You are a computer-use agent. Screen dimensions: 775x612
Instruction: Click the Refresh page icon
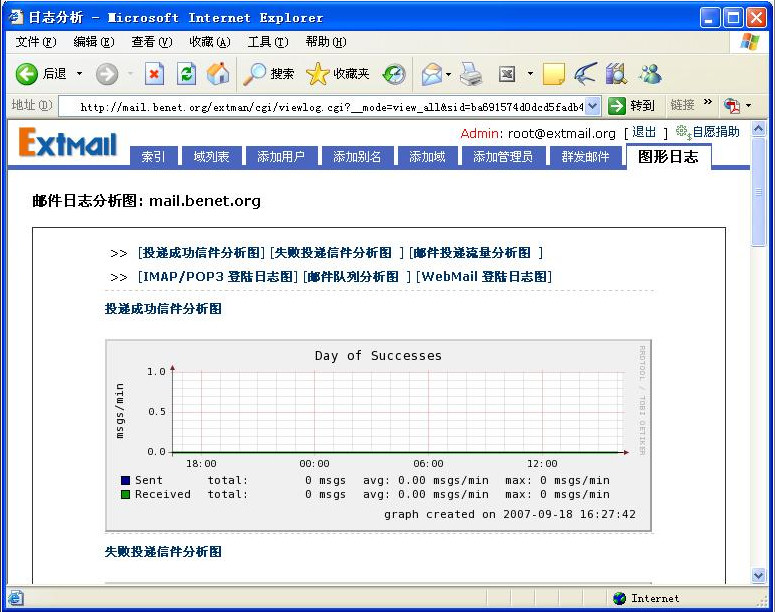(x=186, y=74)
